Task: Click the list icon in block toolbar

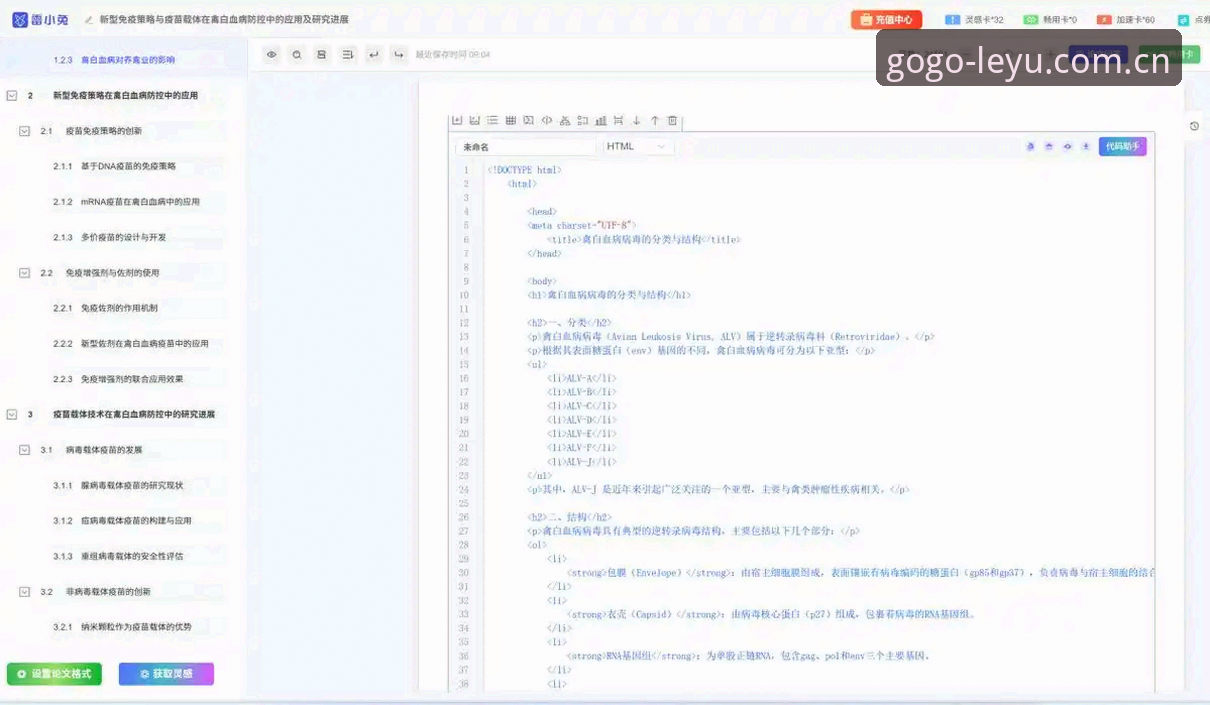Action: point(492,120)
